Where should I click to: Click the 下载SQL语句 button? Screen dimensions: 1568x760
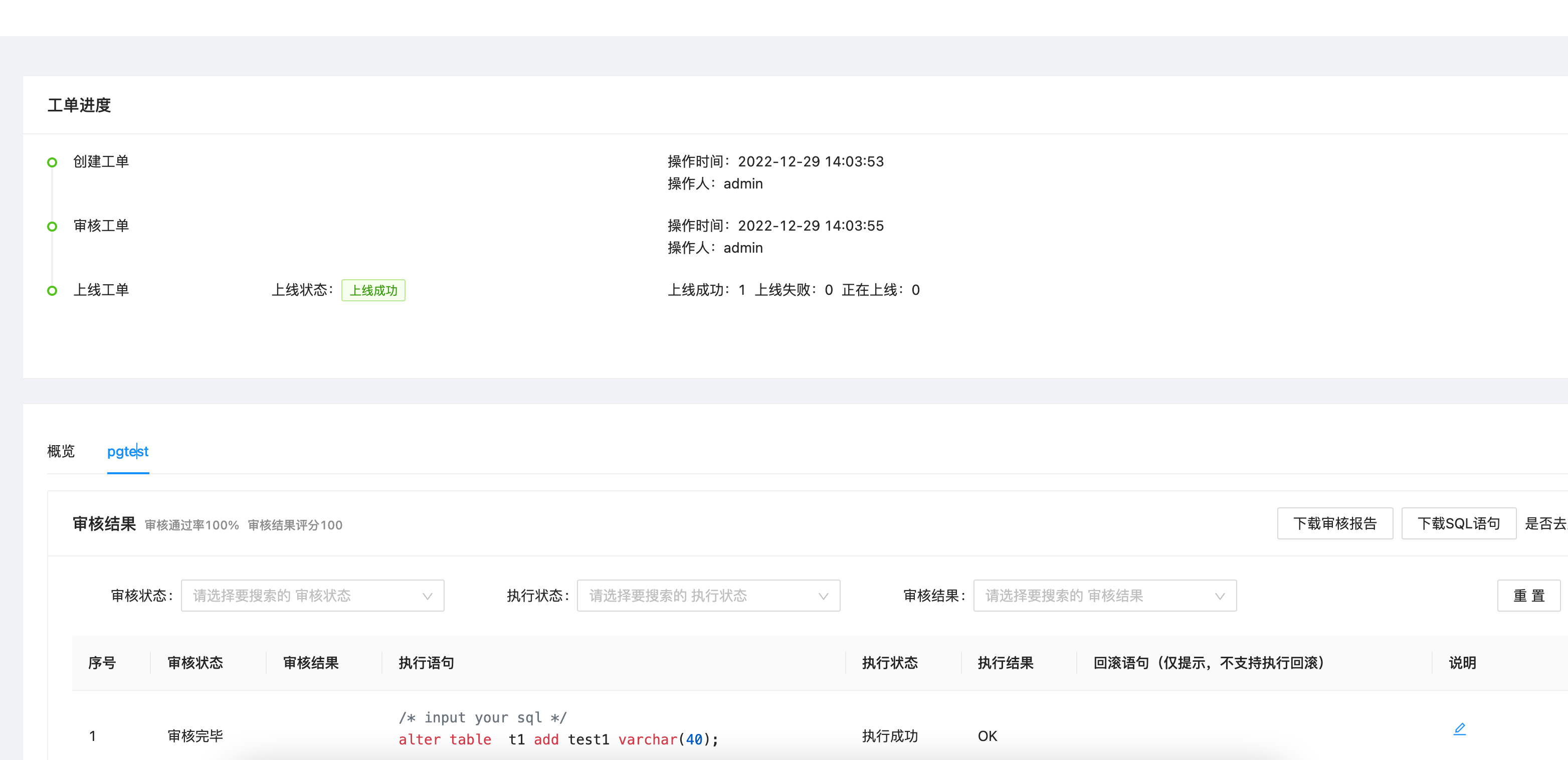pyautogui.click(x=1458, y=523)
